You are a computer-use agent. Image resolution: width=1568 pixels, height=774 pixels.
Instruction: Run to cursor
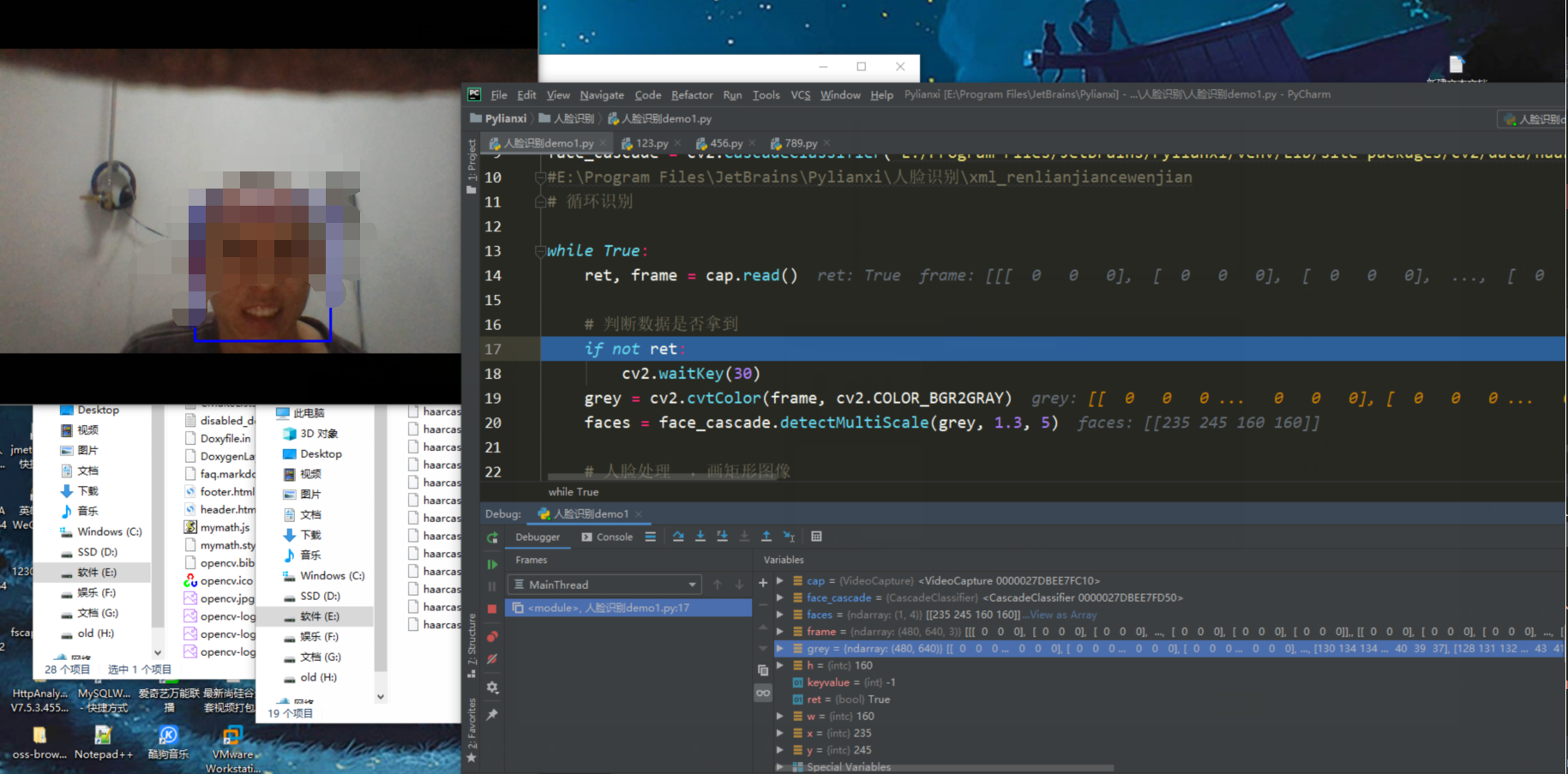point(789,537)
